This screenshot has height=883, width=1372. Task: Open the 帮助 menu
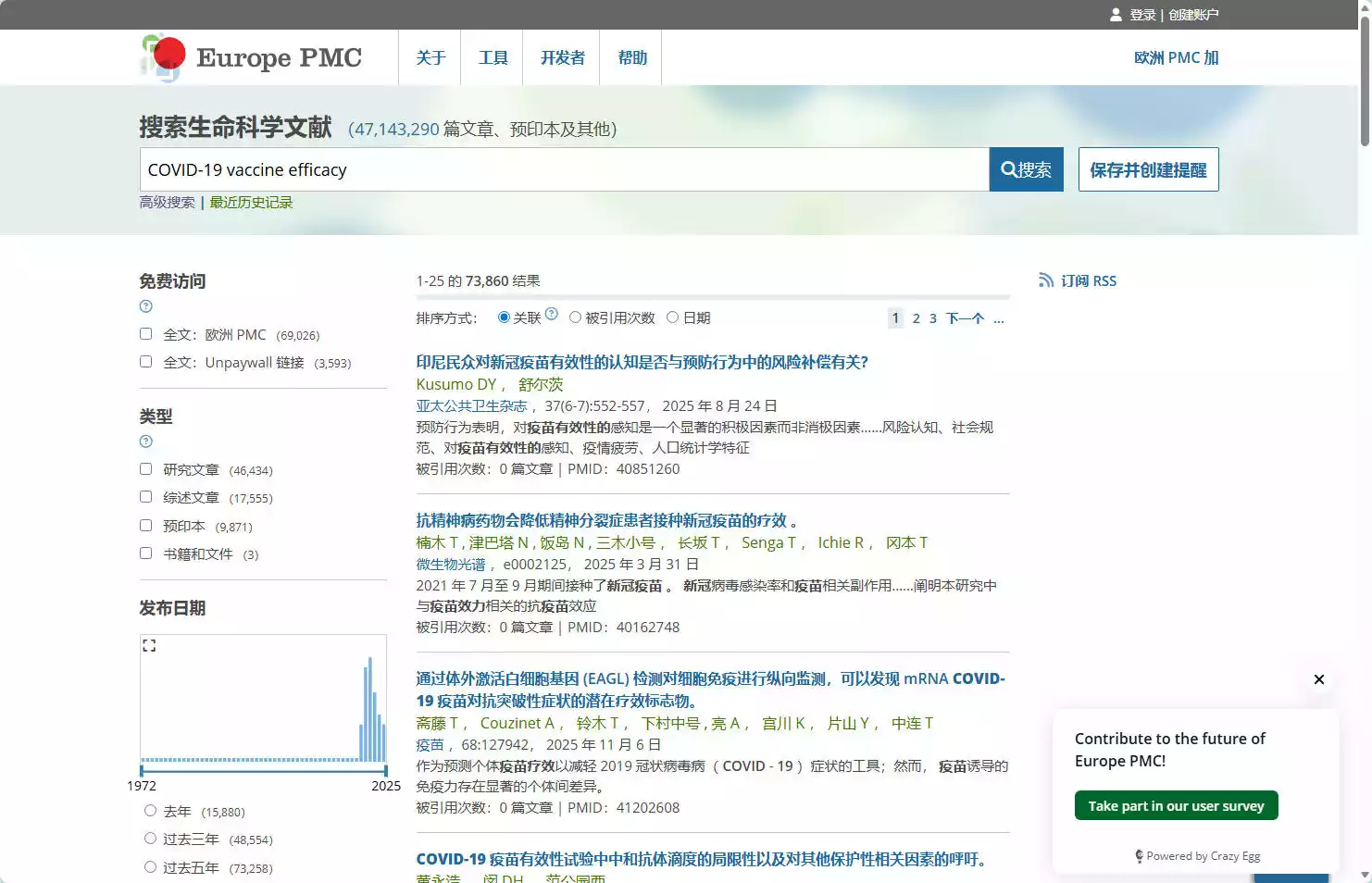coord(631,57)
